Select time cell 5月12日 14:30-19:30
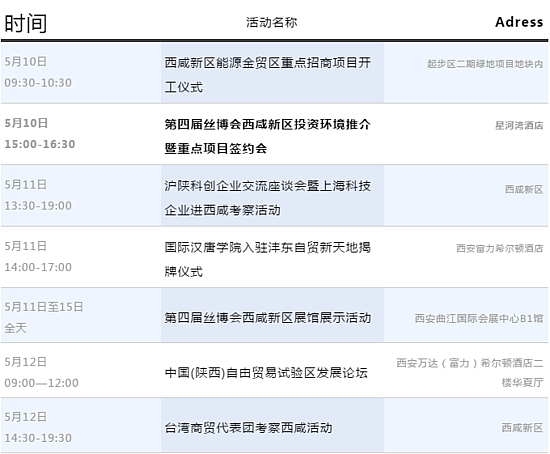This screenshot has height=454, width=550. tap(38, 427)
